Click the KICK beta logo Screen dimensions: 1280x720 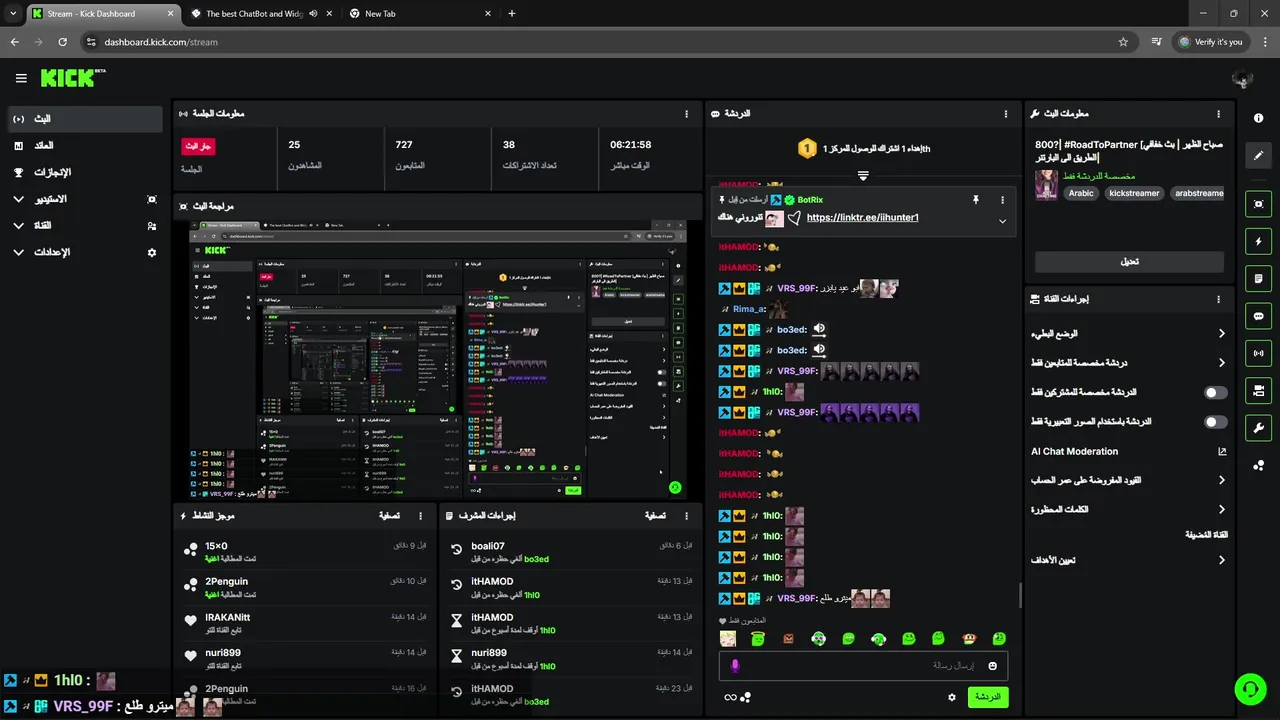point(73,78)
